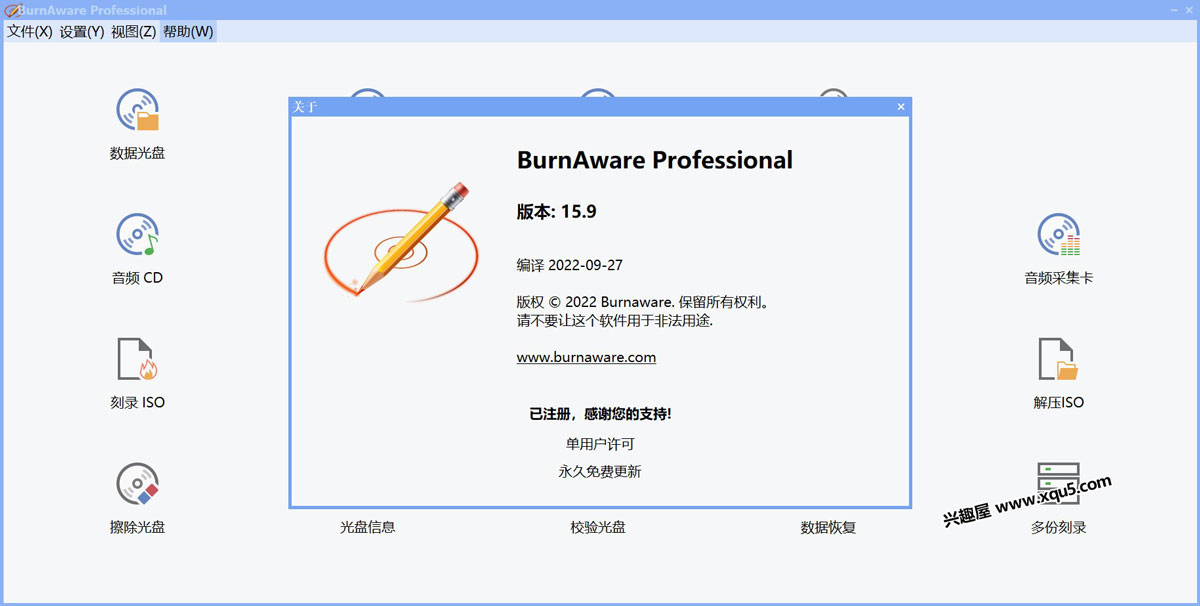Minimize the BurnAware Professional window
Screen dimensions: 1200x606
(x=1173, y=9)
